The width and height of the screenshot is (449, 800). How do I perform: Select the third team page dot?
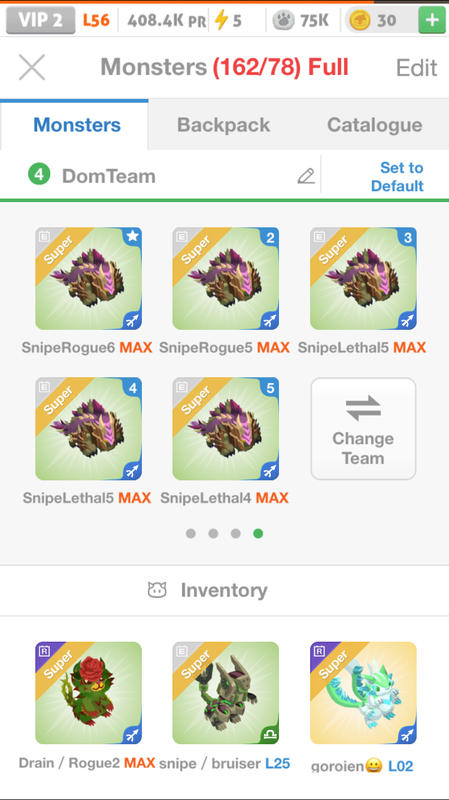[236, 534]
